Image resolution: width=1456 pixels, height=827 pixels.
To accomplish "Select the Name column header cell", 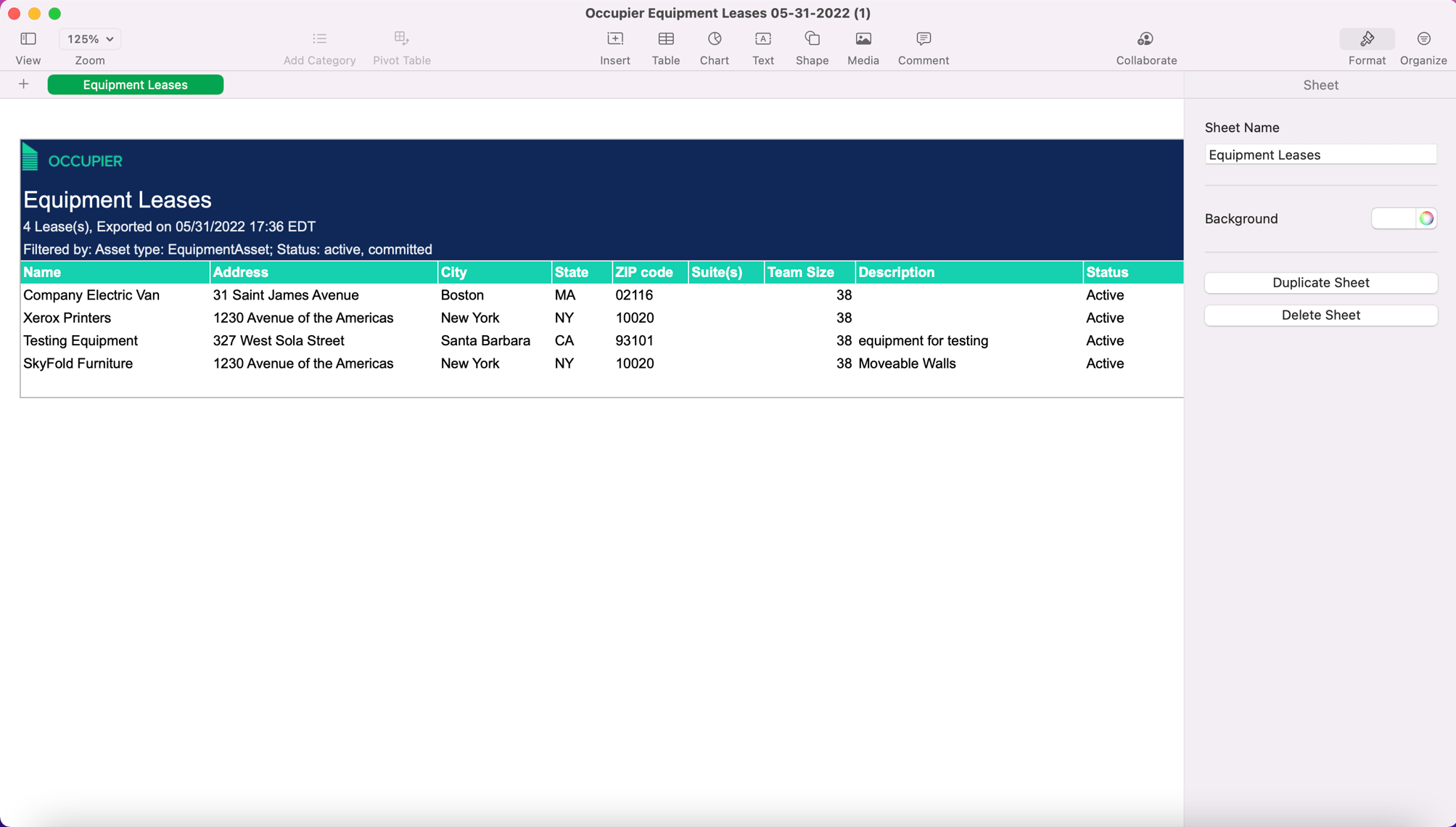I will click(x=115, y=272).
